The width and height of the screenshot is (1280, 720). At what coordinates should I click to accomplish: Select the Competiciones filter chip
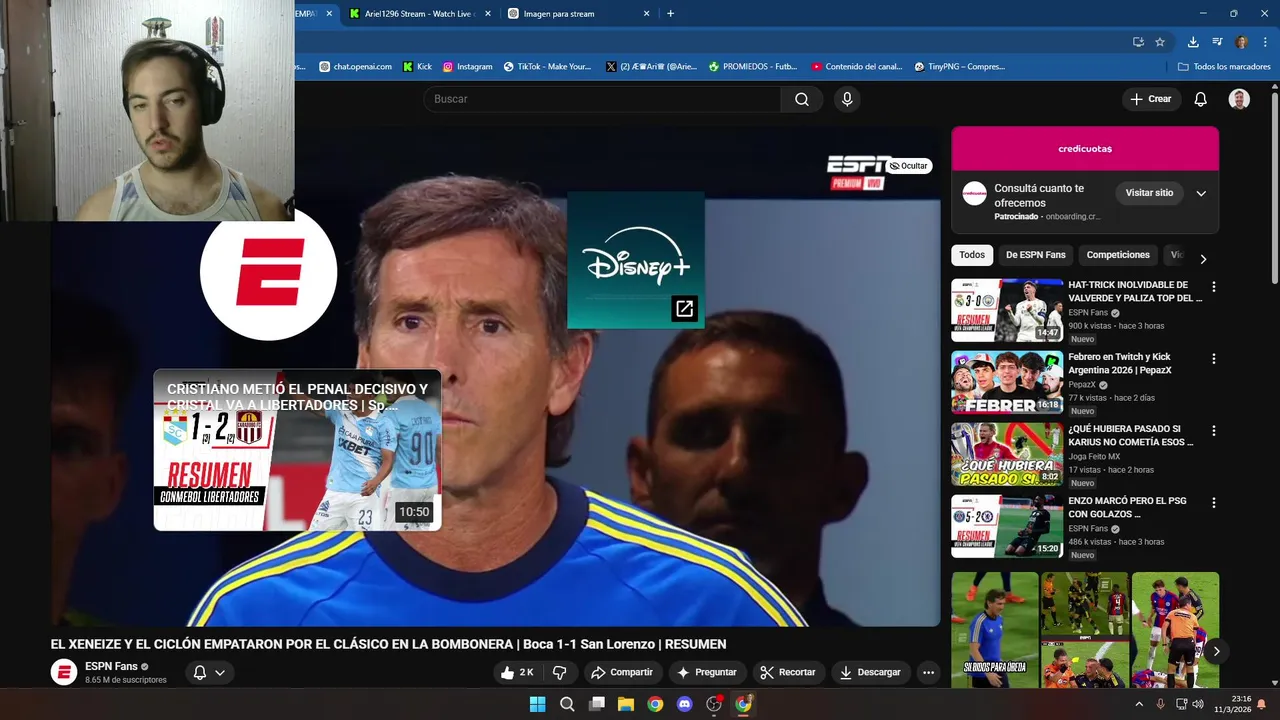1118,255
